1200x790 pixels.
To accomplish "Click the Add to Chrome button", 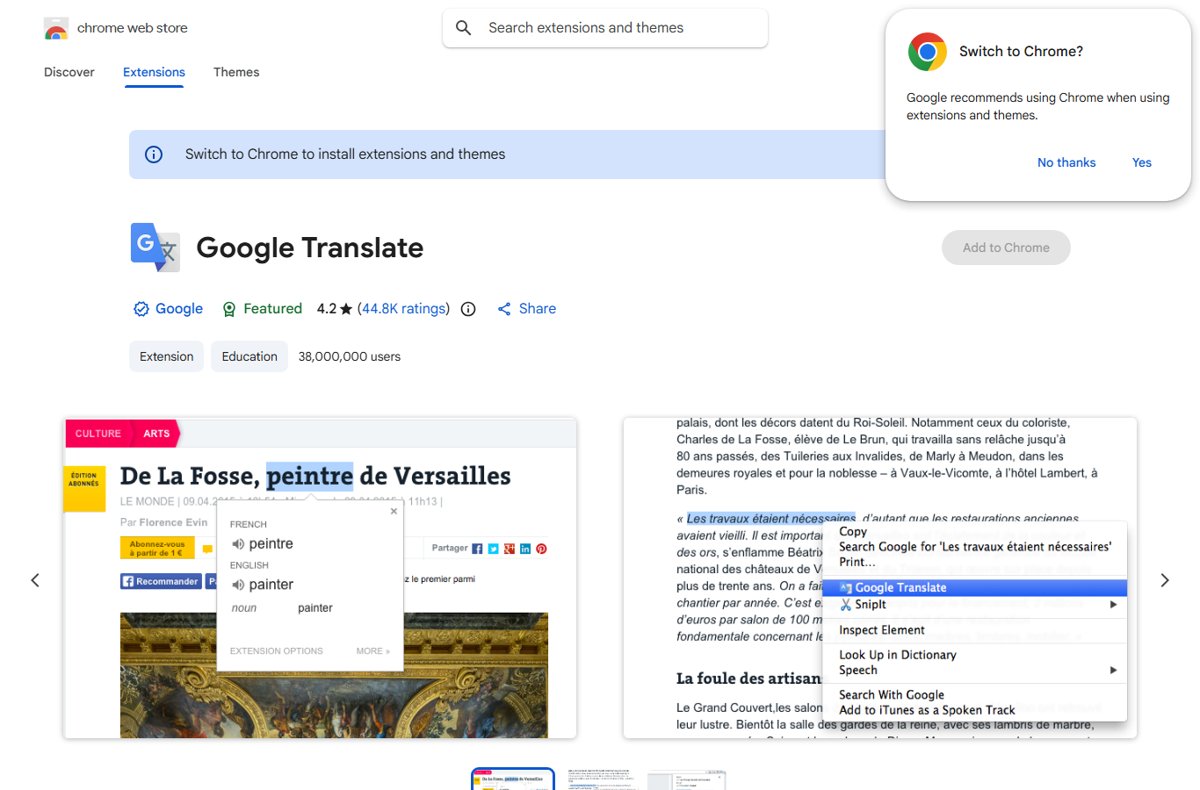I will pos(1006,247).
